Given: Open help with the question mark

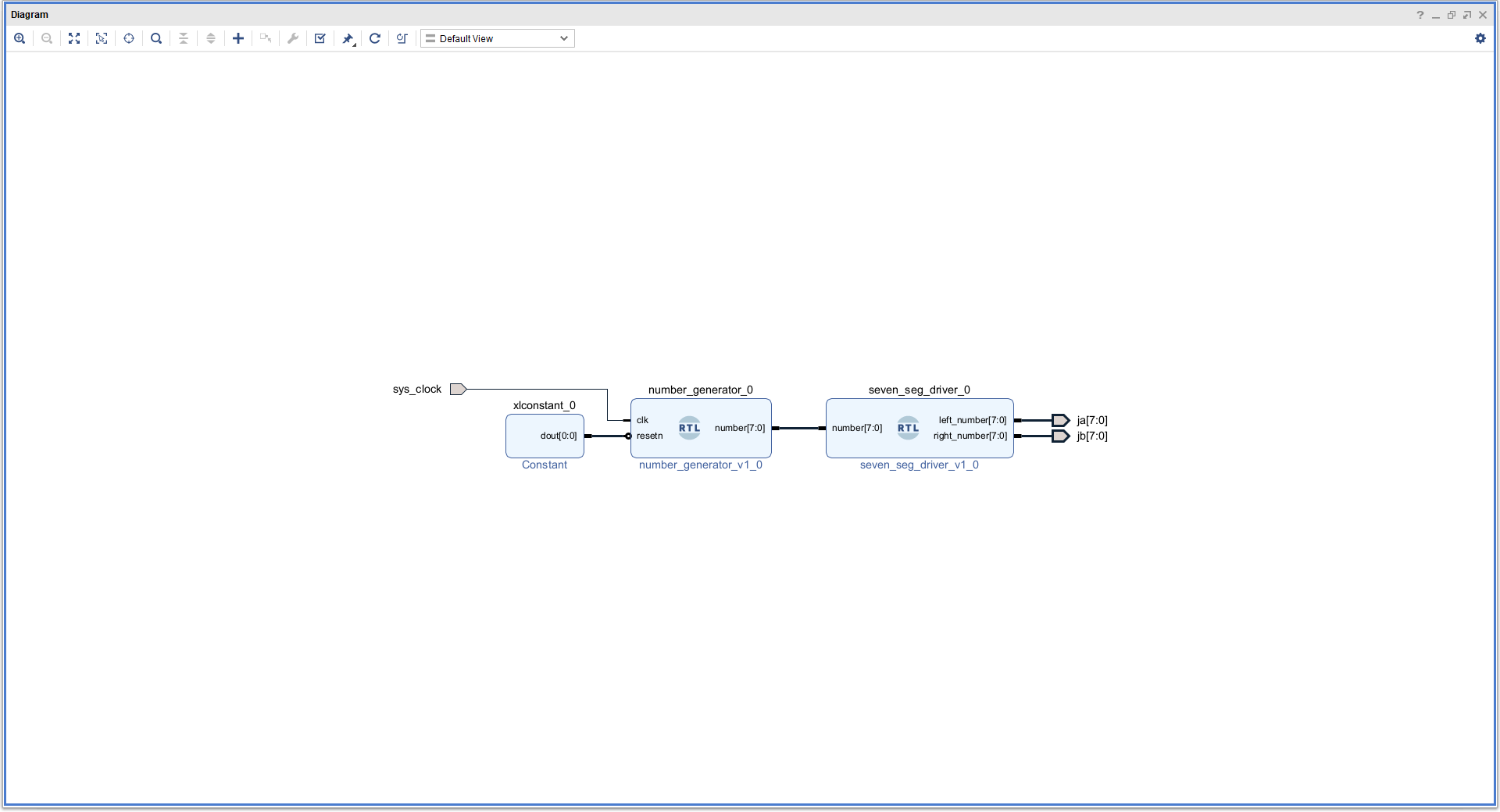Looking at the screenshot, I should pyautogui.click(x=1420, y=15).
